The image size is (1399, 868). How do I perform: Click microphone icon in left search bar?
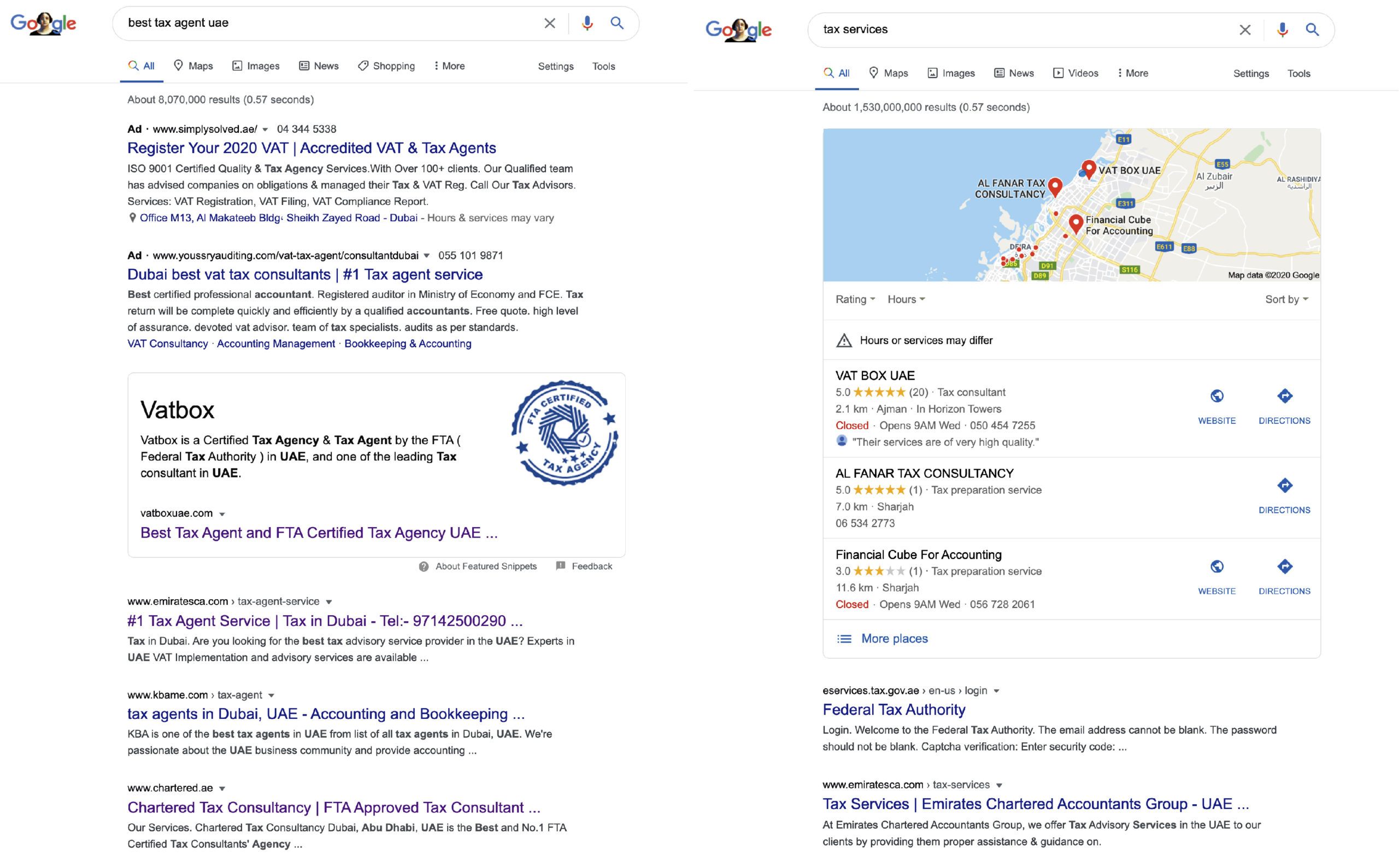click(x=587, y=23)
